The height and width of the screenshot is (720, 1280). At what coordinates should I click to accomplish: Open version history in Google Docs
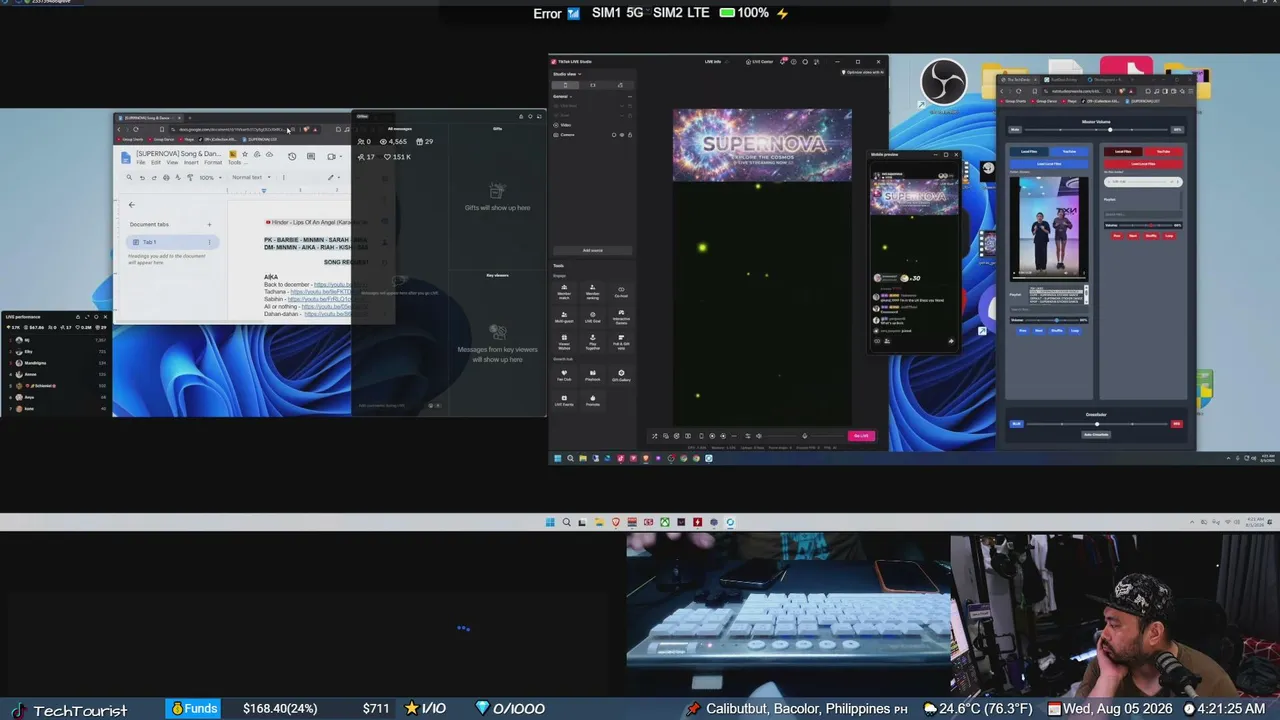pyautogui.click(x=292, y=156)
